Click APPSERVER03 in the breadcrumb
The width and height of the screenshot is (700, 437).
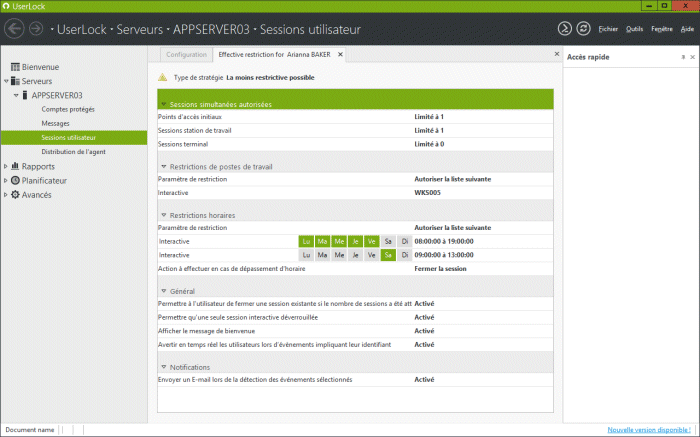(211, 29)
